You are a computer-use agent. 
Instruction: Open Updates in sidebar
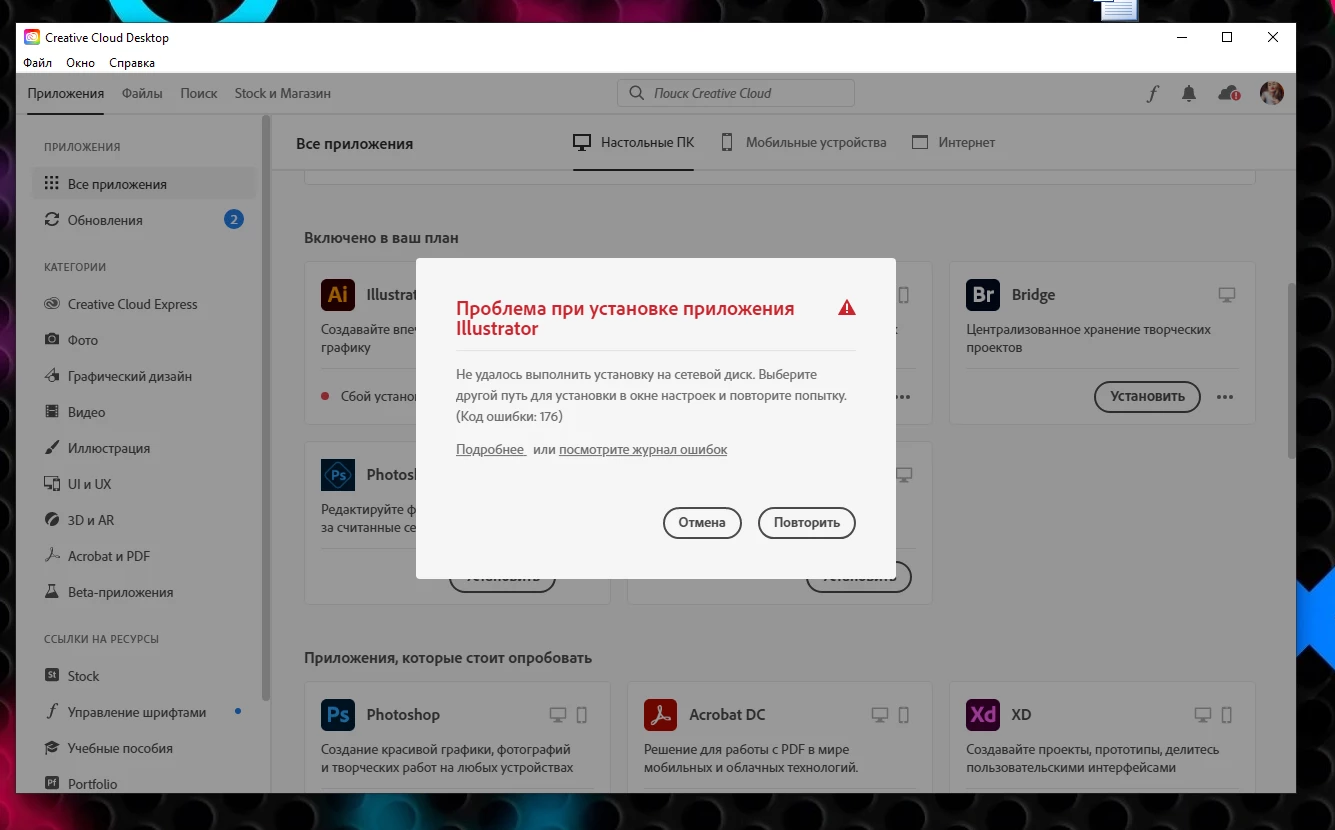point(144,220)
